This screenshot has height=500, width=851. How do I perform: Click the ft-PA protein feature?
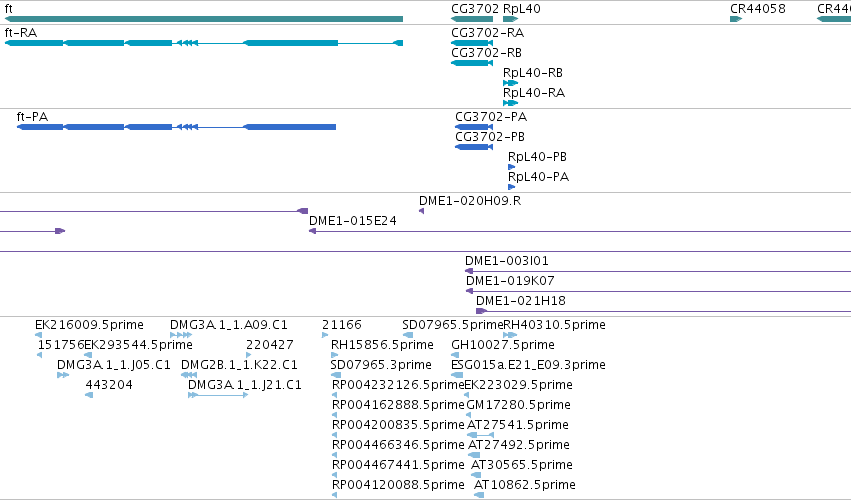click(176, 127)
